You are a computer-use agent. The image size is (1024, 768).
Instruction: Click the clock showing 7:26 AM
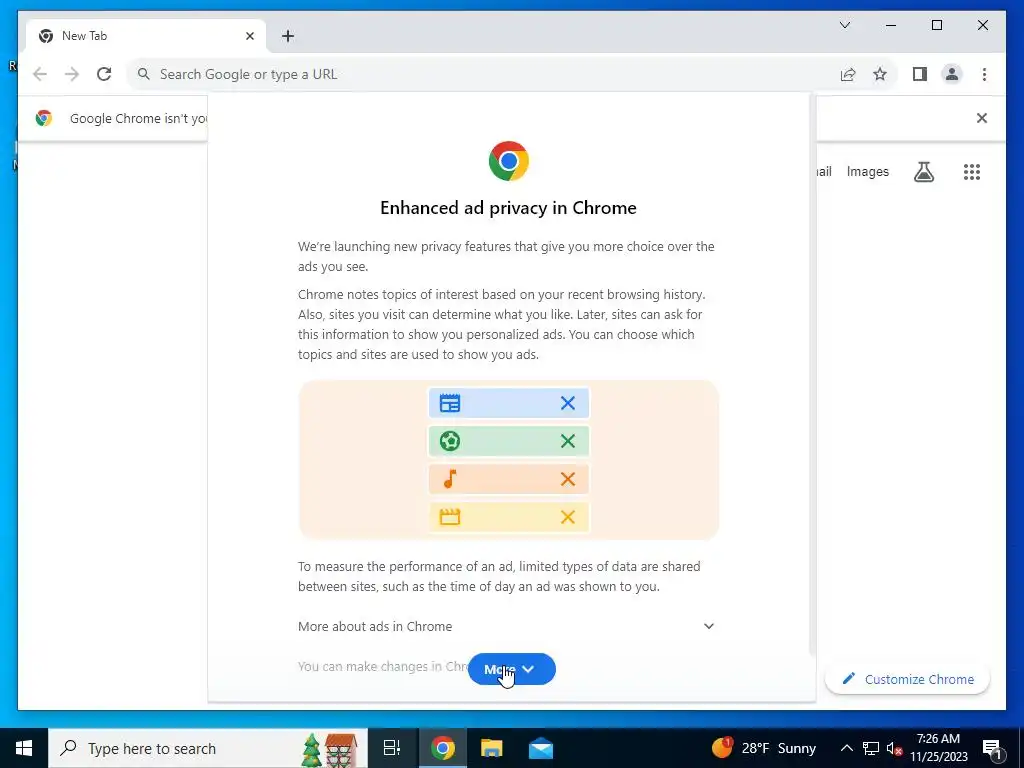(938, 748)
